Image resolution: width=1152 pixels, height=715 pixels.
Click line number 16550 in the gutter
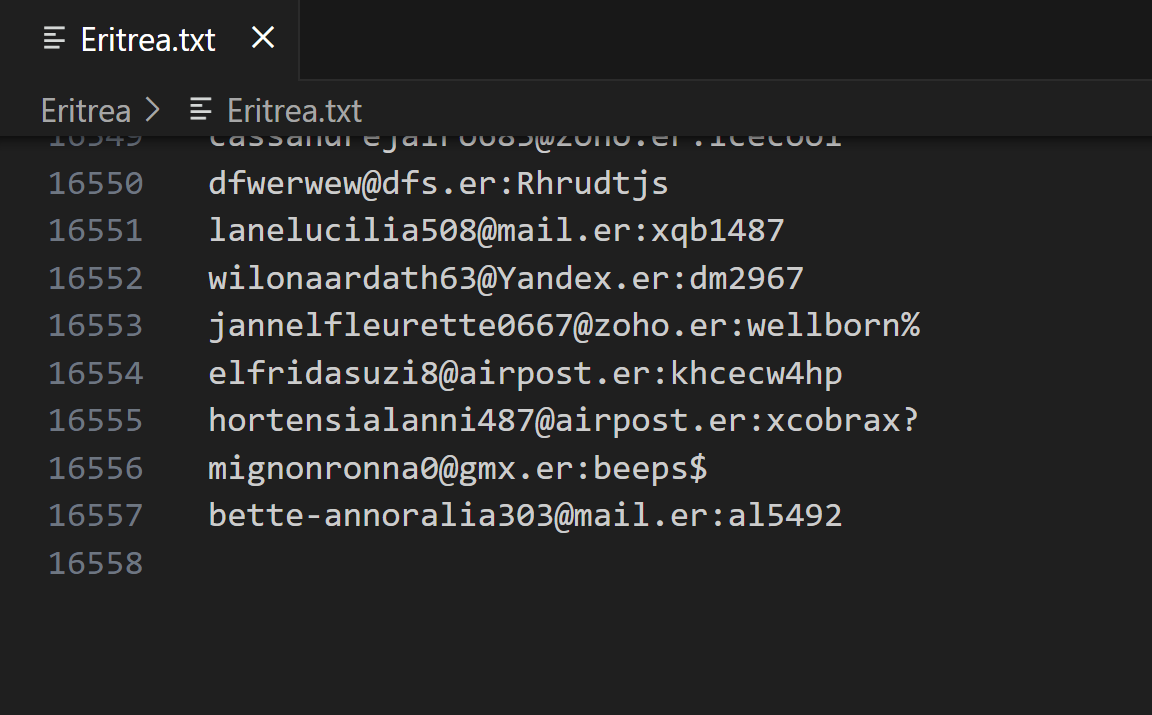coord(96,184)
